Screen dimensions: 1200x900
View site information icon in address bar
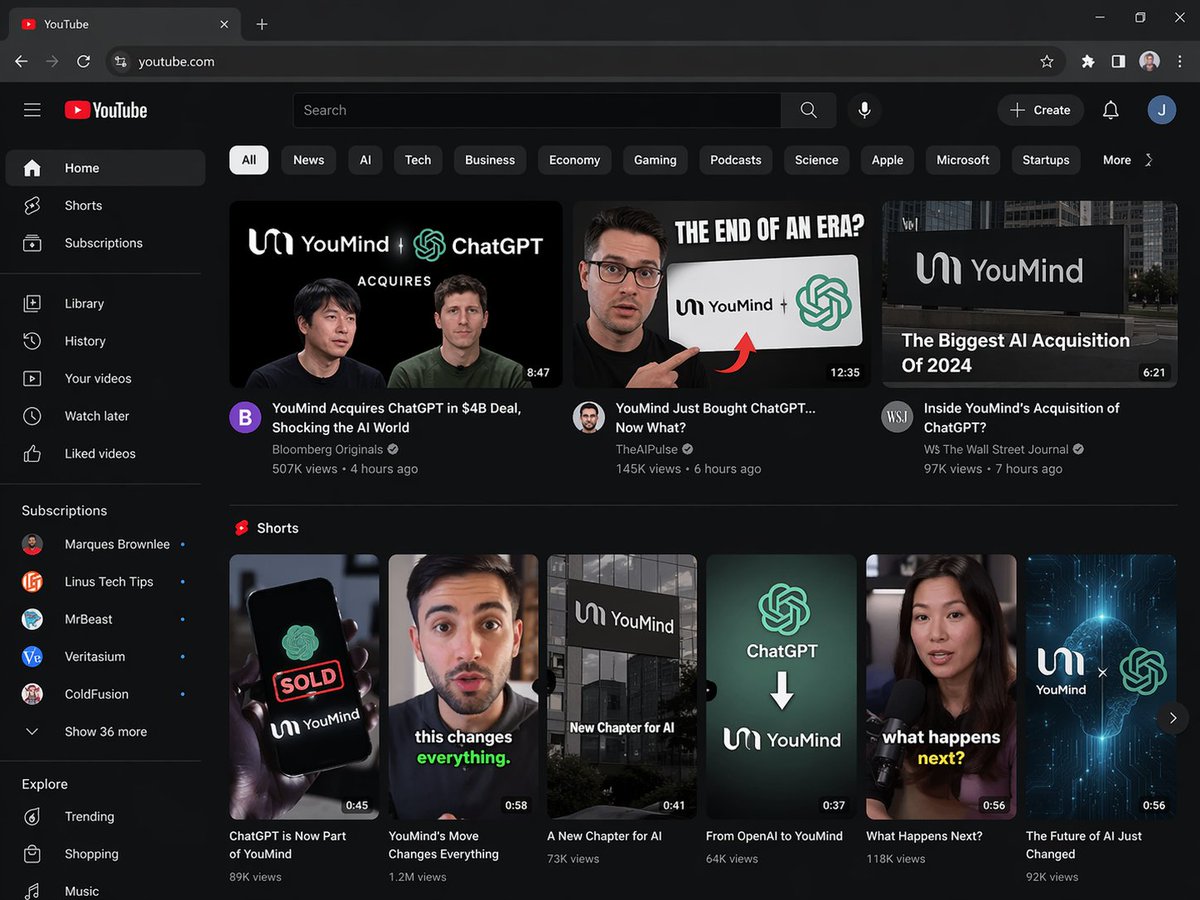tap(120, 61)
